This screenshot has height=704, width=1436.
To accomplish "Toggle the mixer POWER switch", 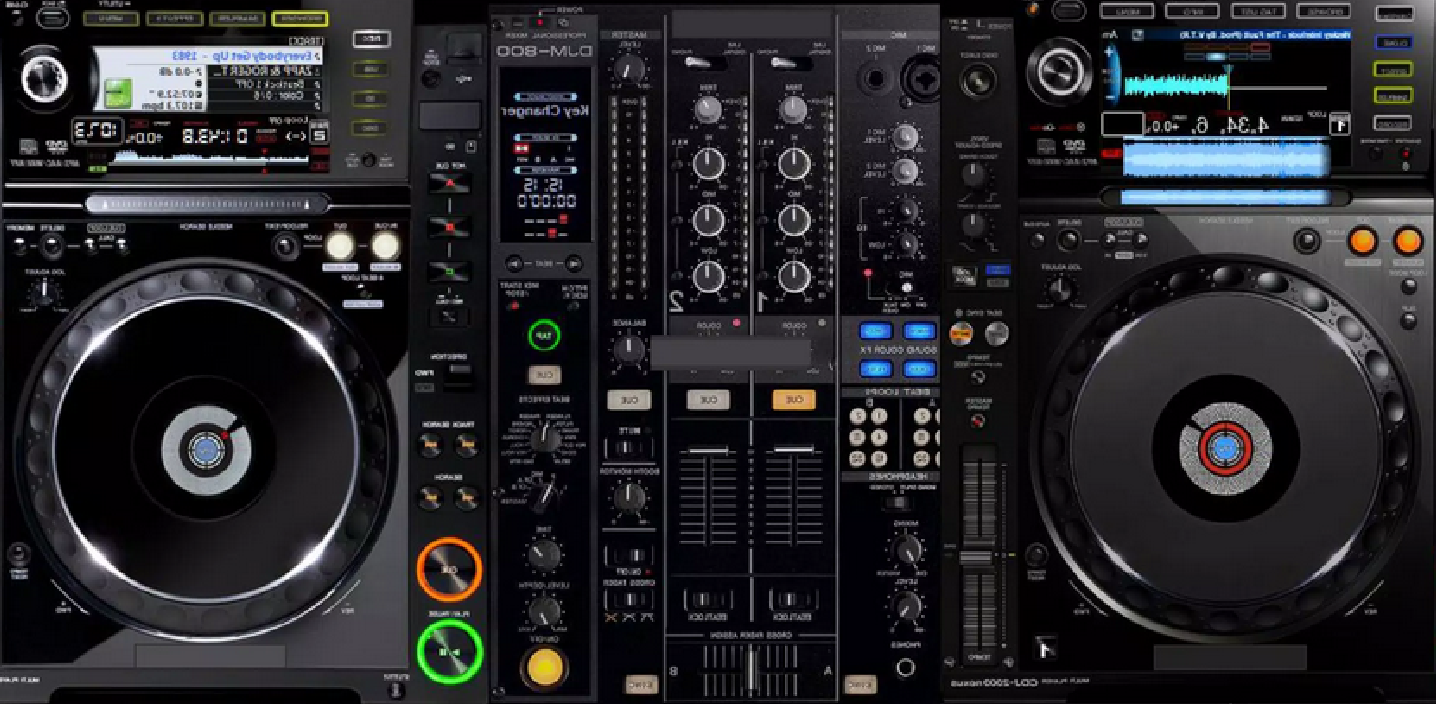I will pyautogui.click(x=542, y=21).
